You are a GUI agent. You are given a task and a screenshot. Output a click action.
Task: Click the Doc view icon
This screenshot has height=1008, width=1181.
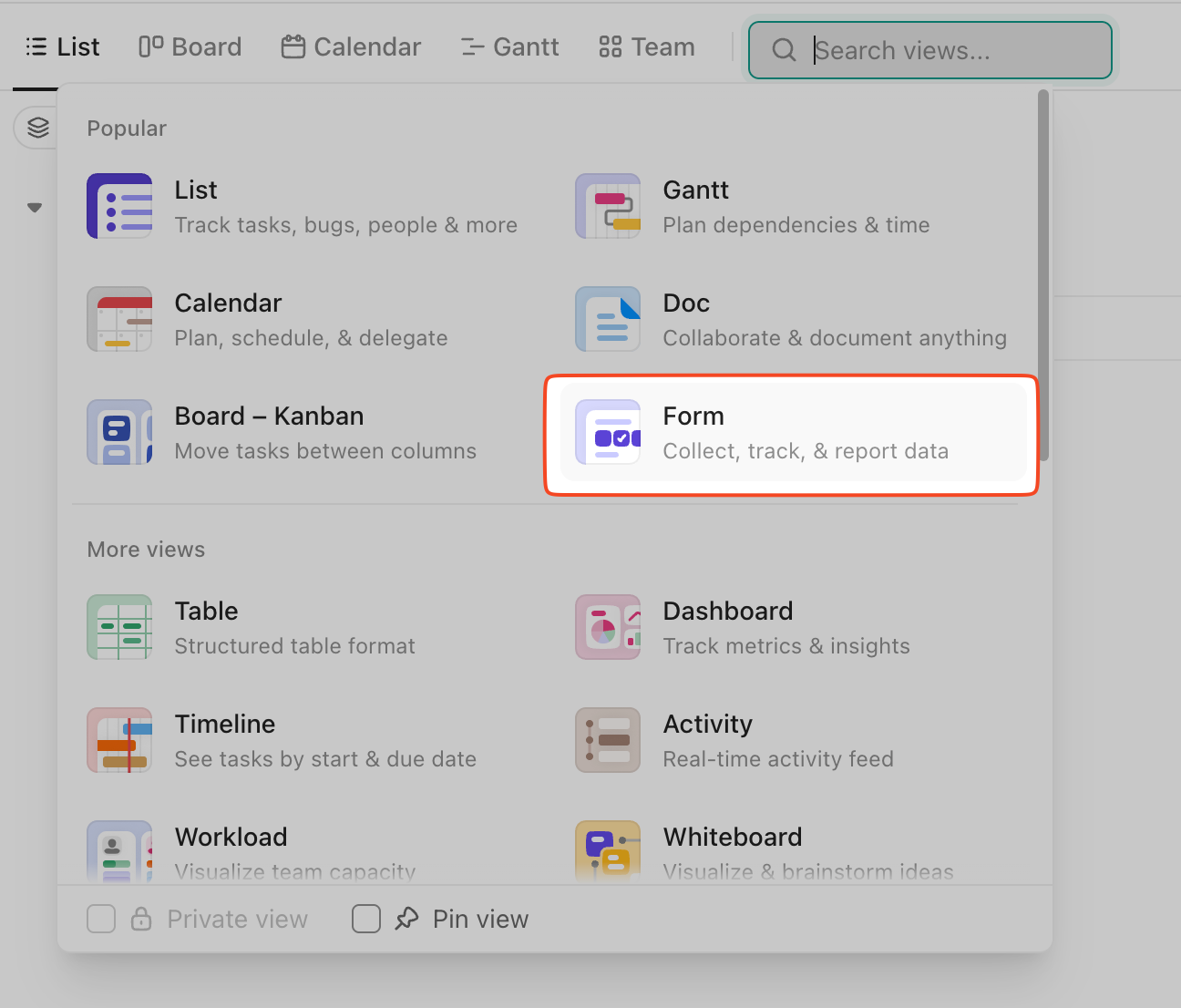tap(608, 319)
